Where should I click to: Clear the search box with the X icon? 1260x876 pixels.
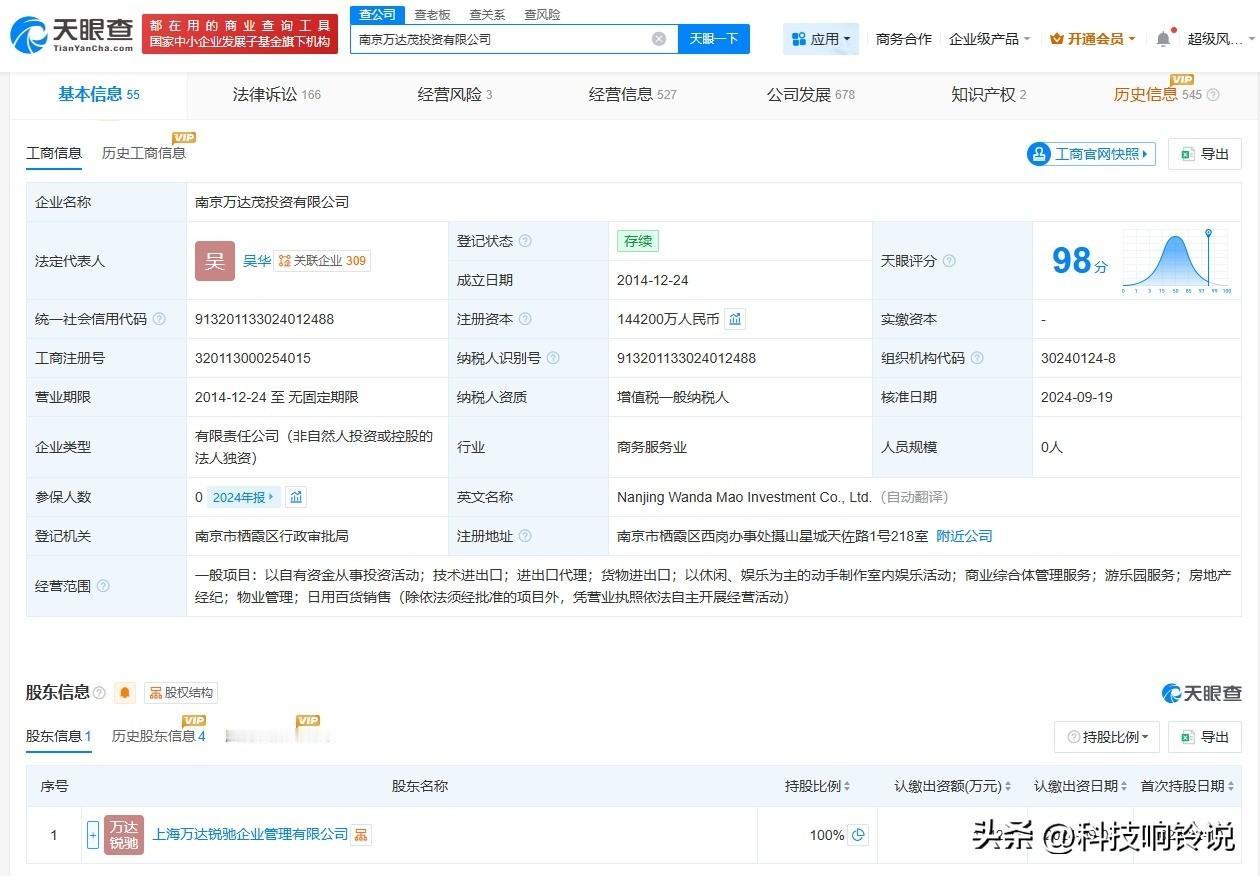pyautogui.click(x=659, y=39)
